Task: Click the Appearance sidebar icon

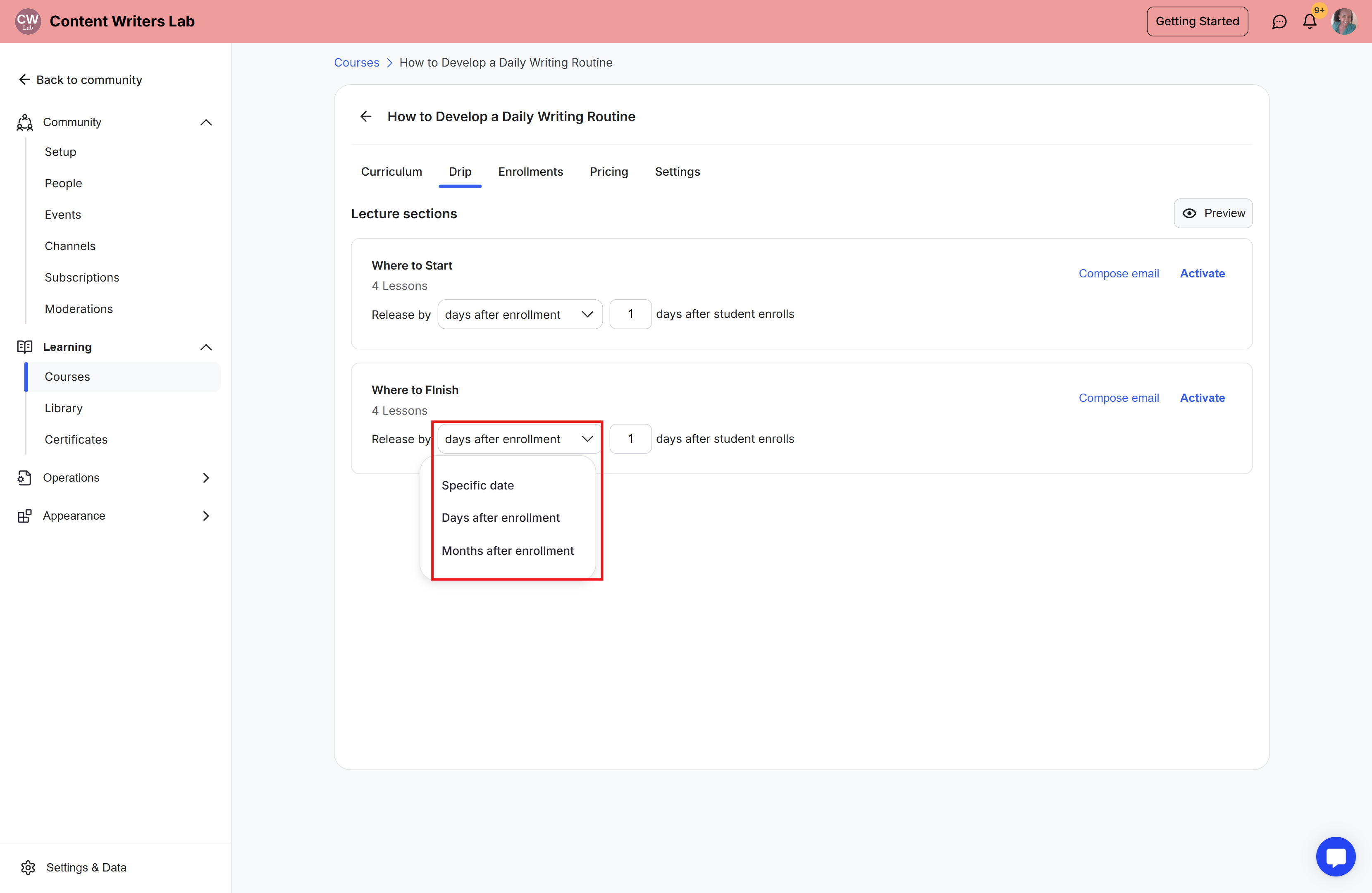Action: (25, 516)
